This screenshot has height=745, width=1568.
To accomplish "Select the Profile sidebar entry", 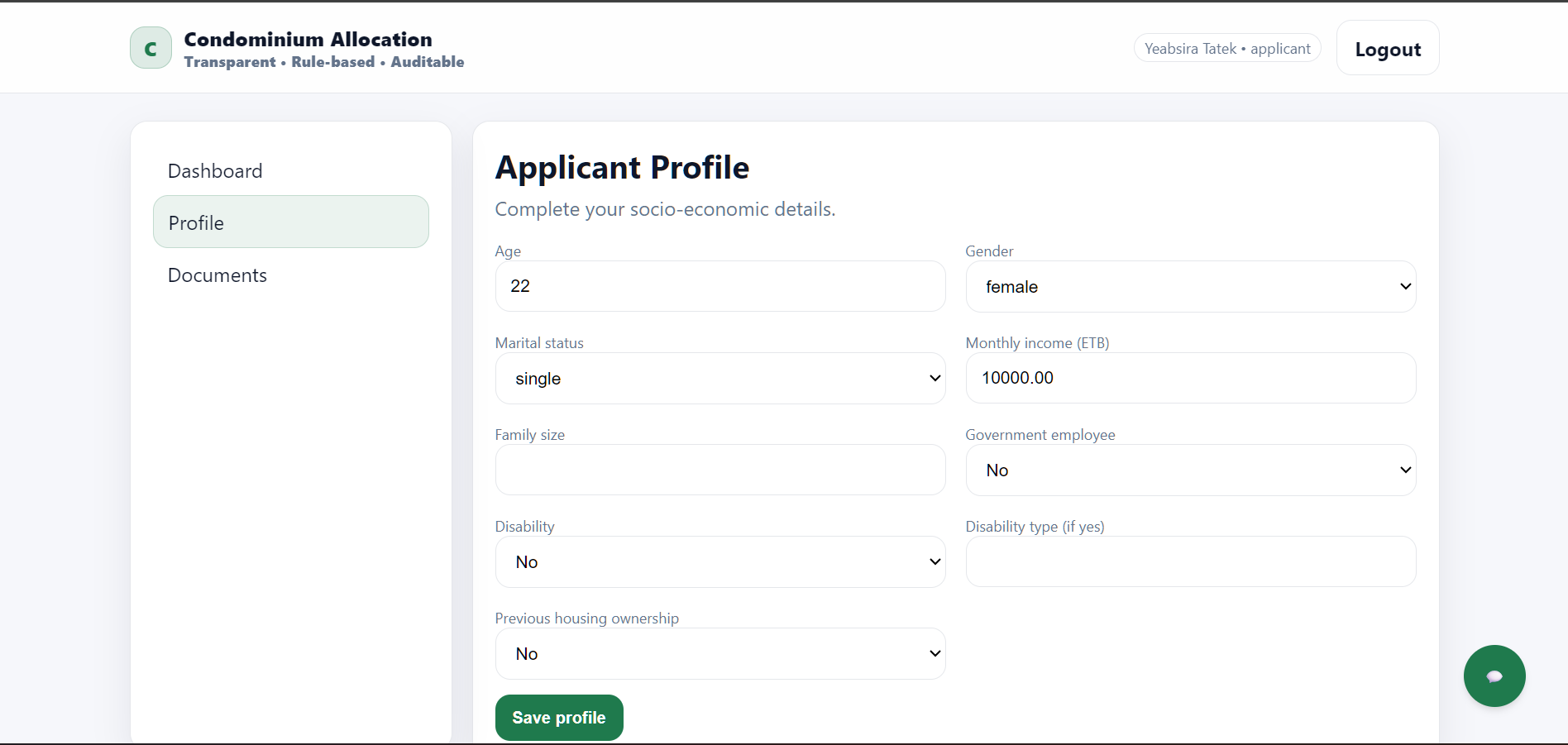I will click(x=290, y=222).
